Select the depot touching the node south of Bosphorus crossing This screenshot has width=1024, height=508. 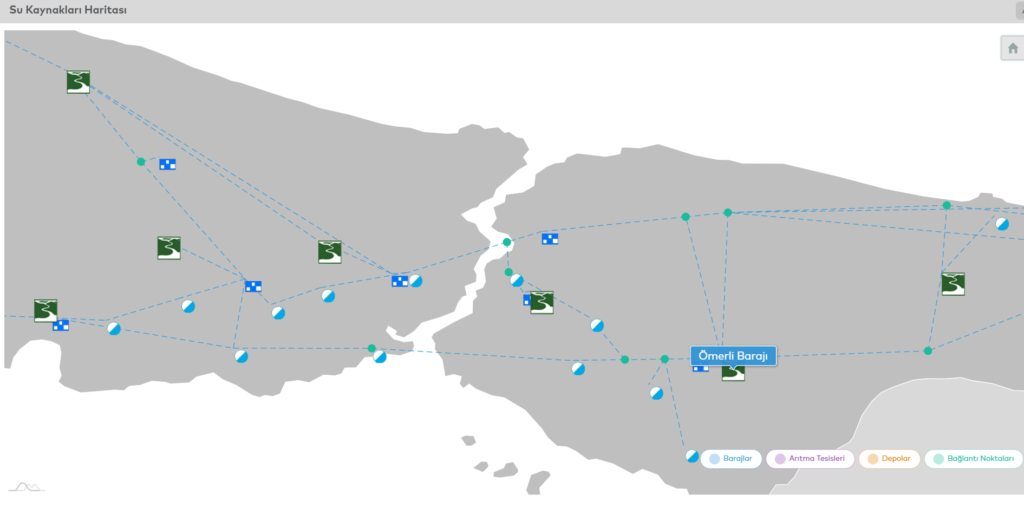517,281
